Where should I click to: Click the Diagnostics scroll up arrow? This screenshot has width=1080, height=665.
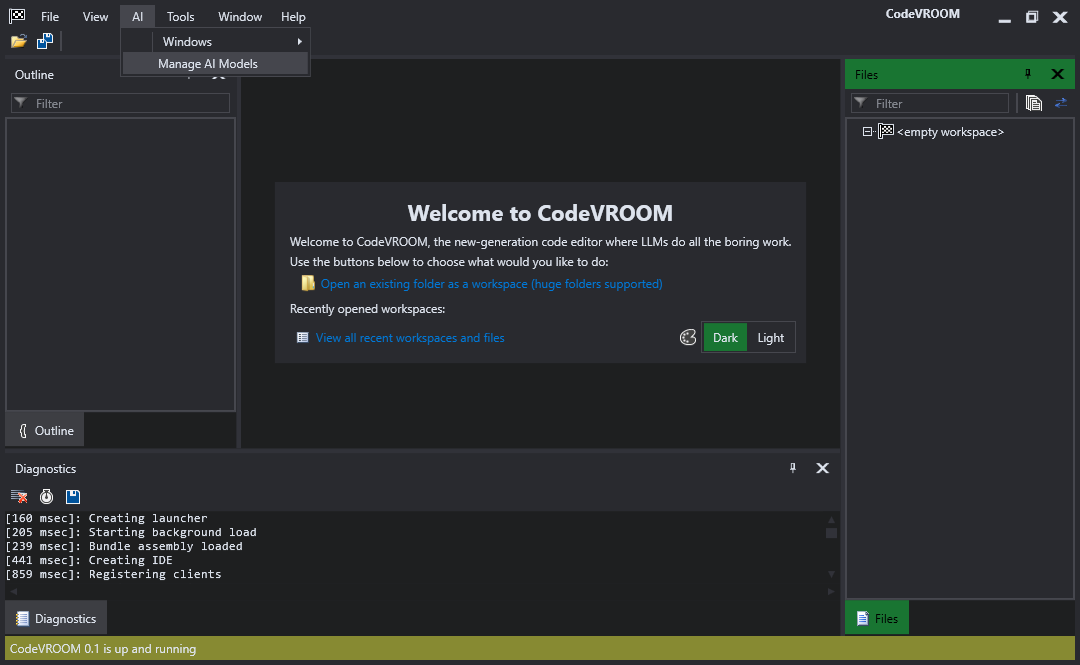point(831,519)
